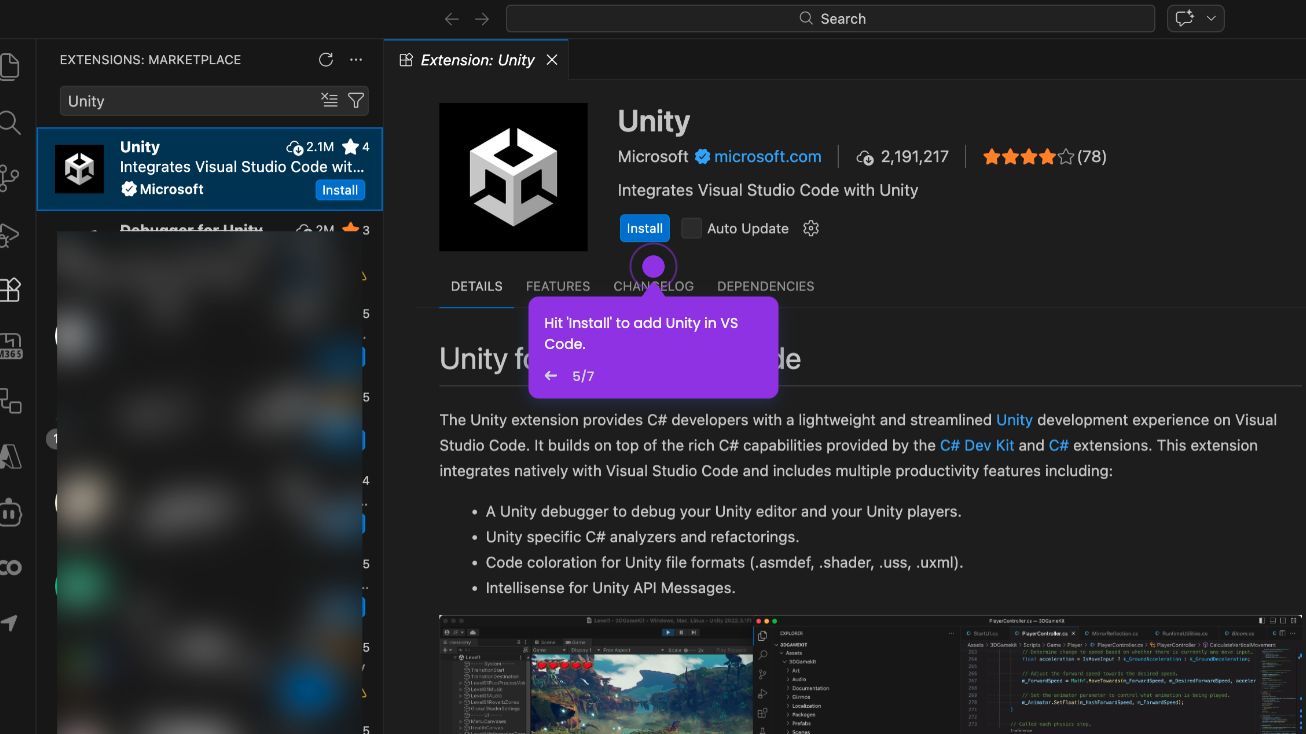
Task: Open the Source Control branch icon
Action: click(9, 179)
